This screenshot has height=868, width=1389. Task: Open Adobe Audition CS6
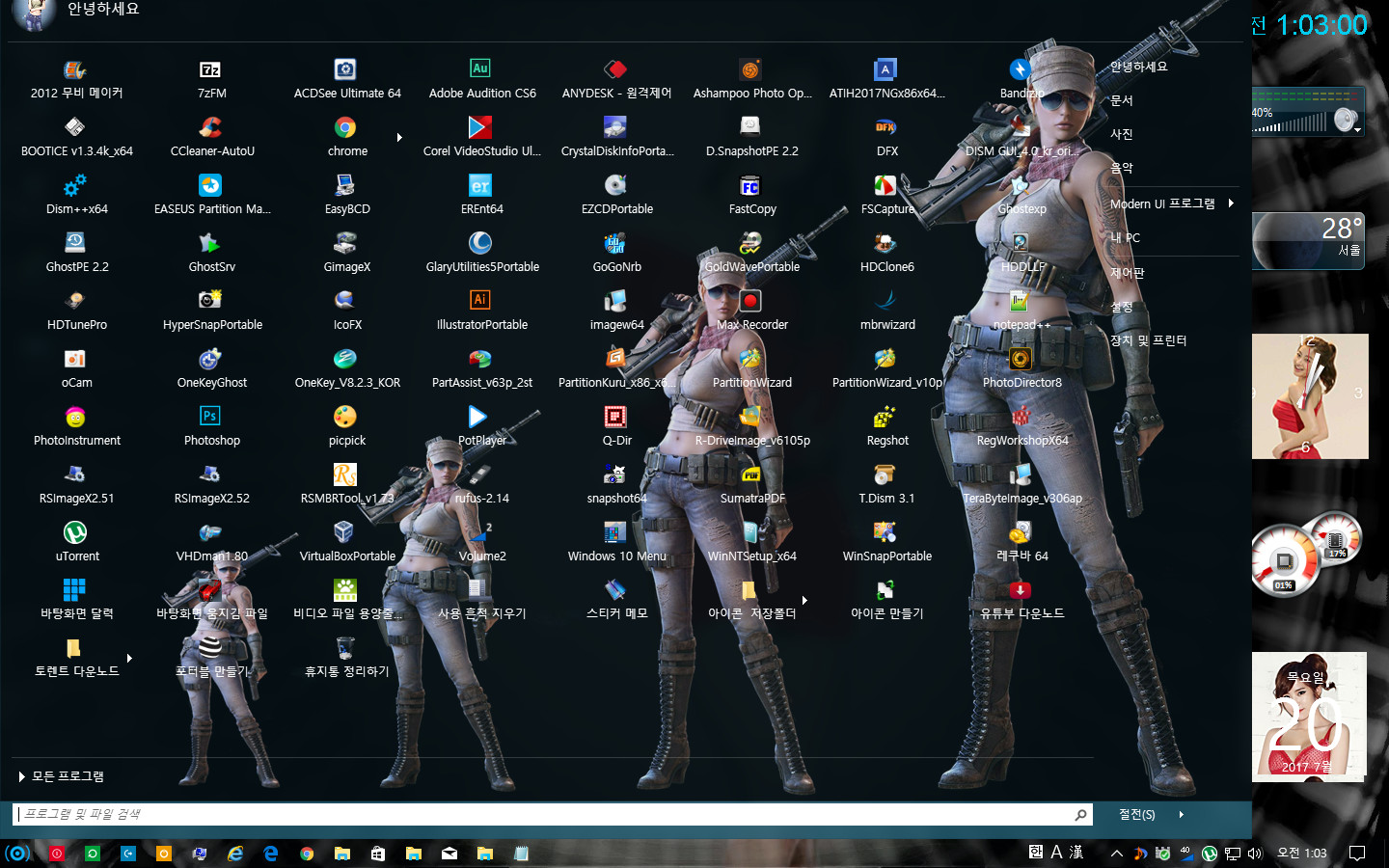(x=482, y=79)
